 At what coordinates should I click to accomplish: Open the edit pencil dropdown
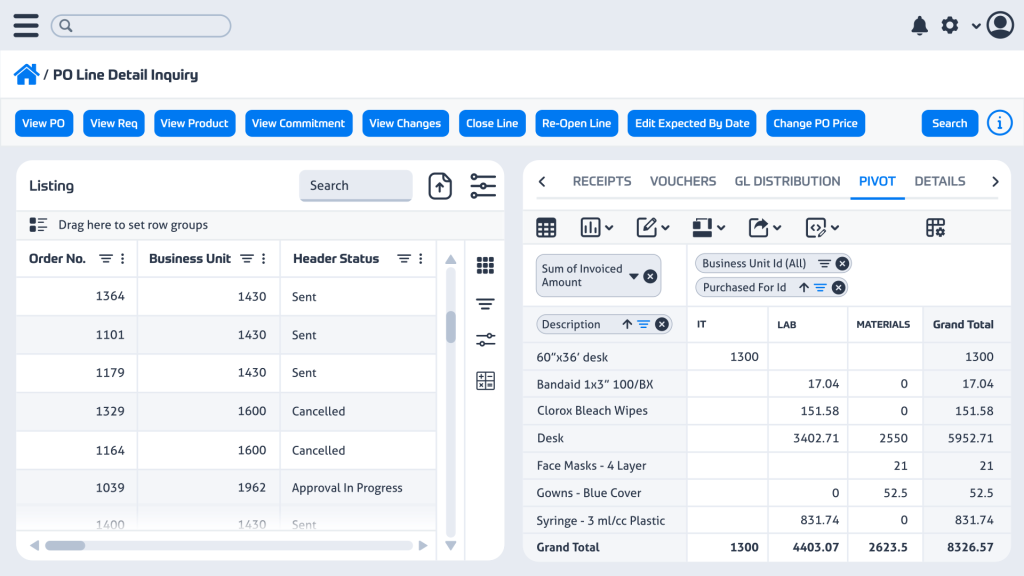tap(652, 228)
